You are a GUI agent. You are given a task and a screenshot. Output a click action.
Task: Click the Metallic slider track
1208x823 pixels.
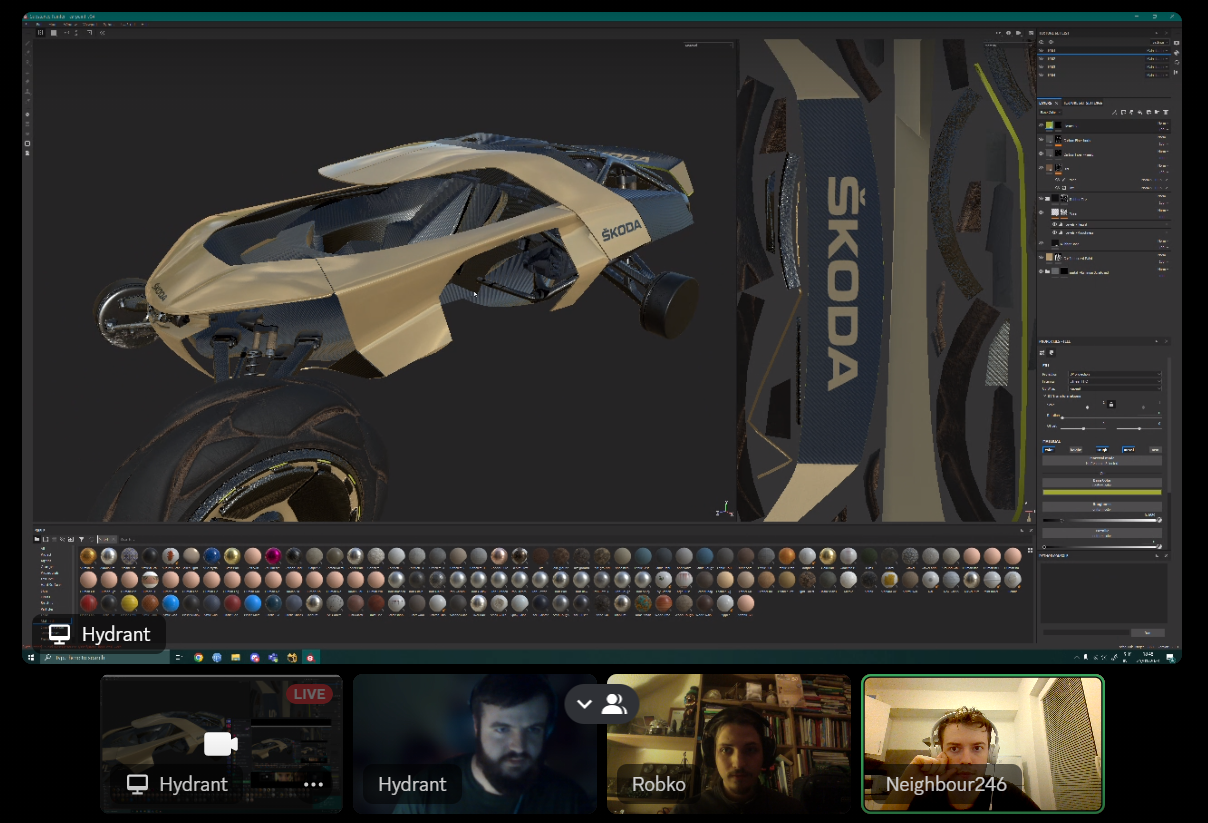[x=1102, y=545]
